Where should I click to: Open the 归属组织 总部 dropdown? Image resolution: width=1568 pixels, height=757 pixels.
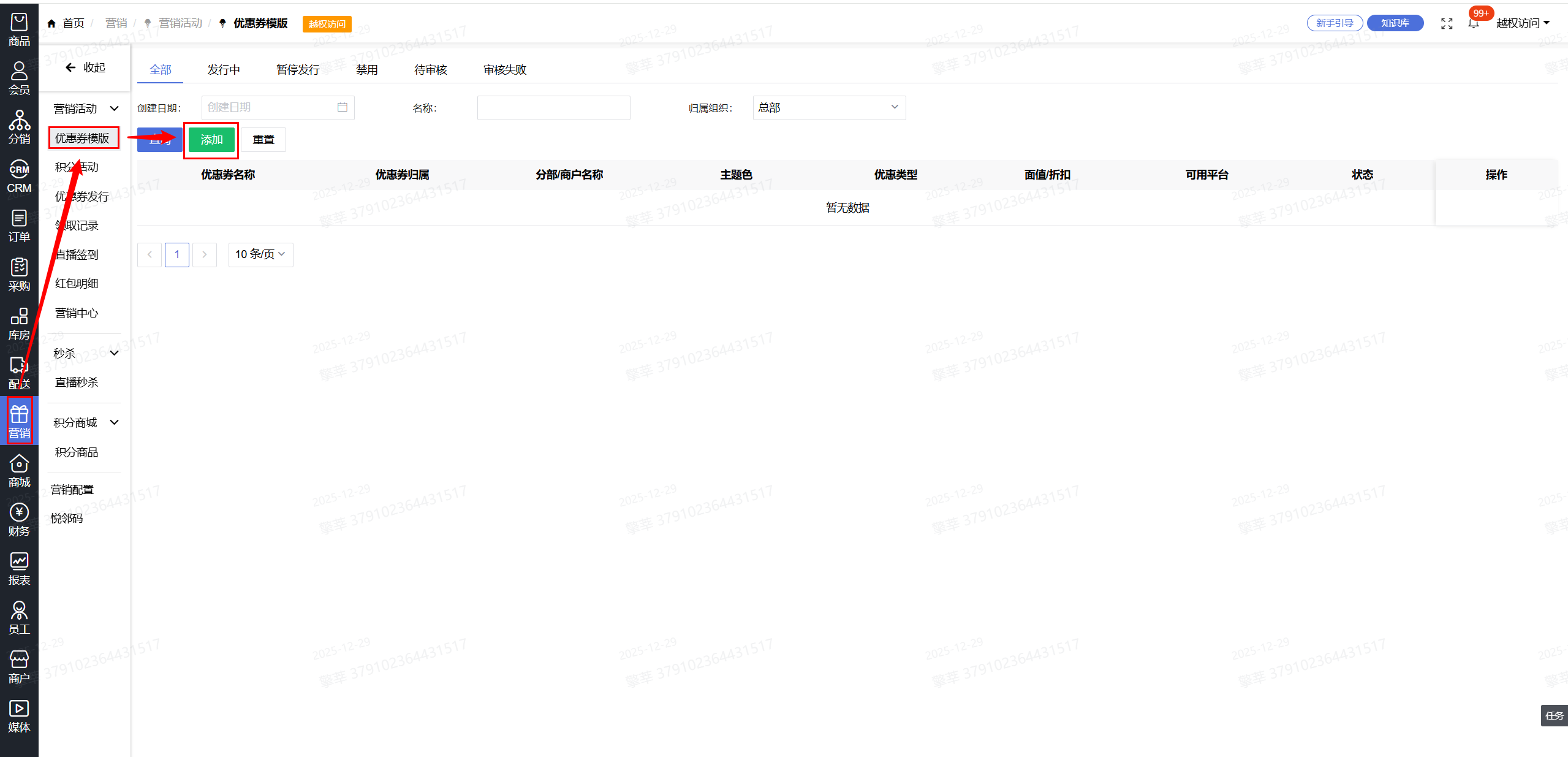coord(828,108)
